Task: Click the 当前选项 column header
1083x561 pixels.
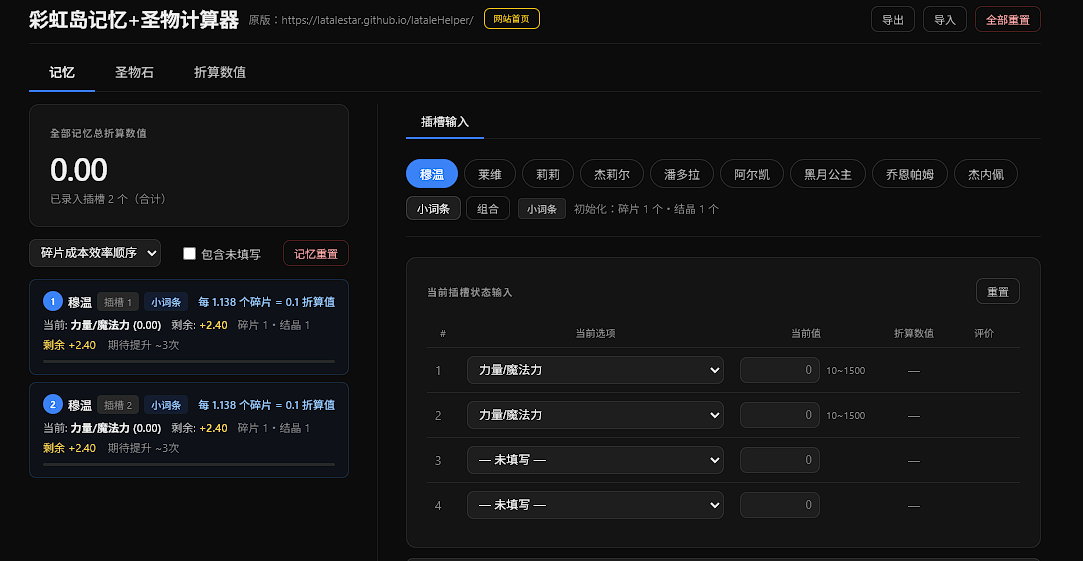Action: point(595,334)
